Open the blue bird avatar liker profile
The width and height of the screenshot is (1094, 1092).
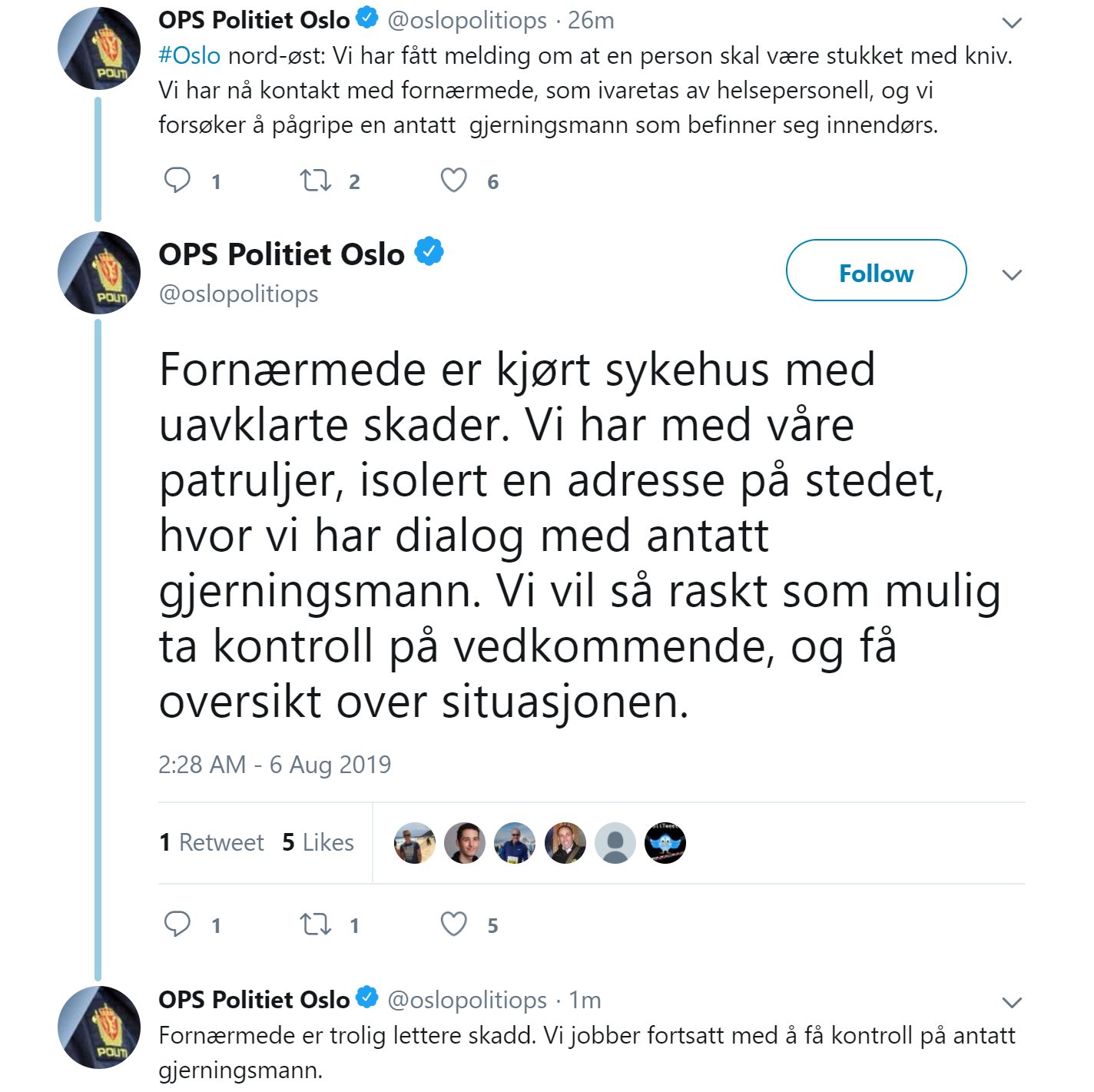665,843
